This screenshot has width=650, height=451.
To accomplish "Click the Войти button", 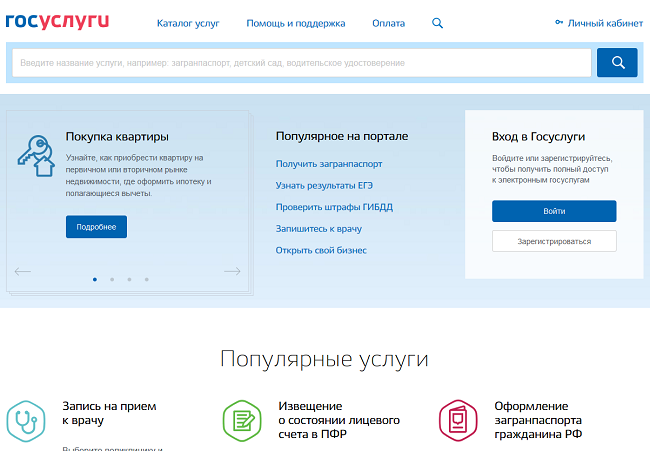I will point(554,211).
